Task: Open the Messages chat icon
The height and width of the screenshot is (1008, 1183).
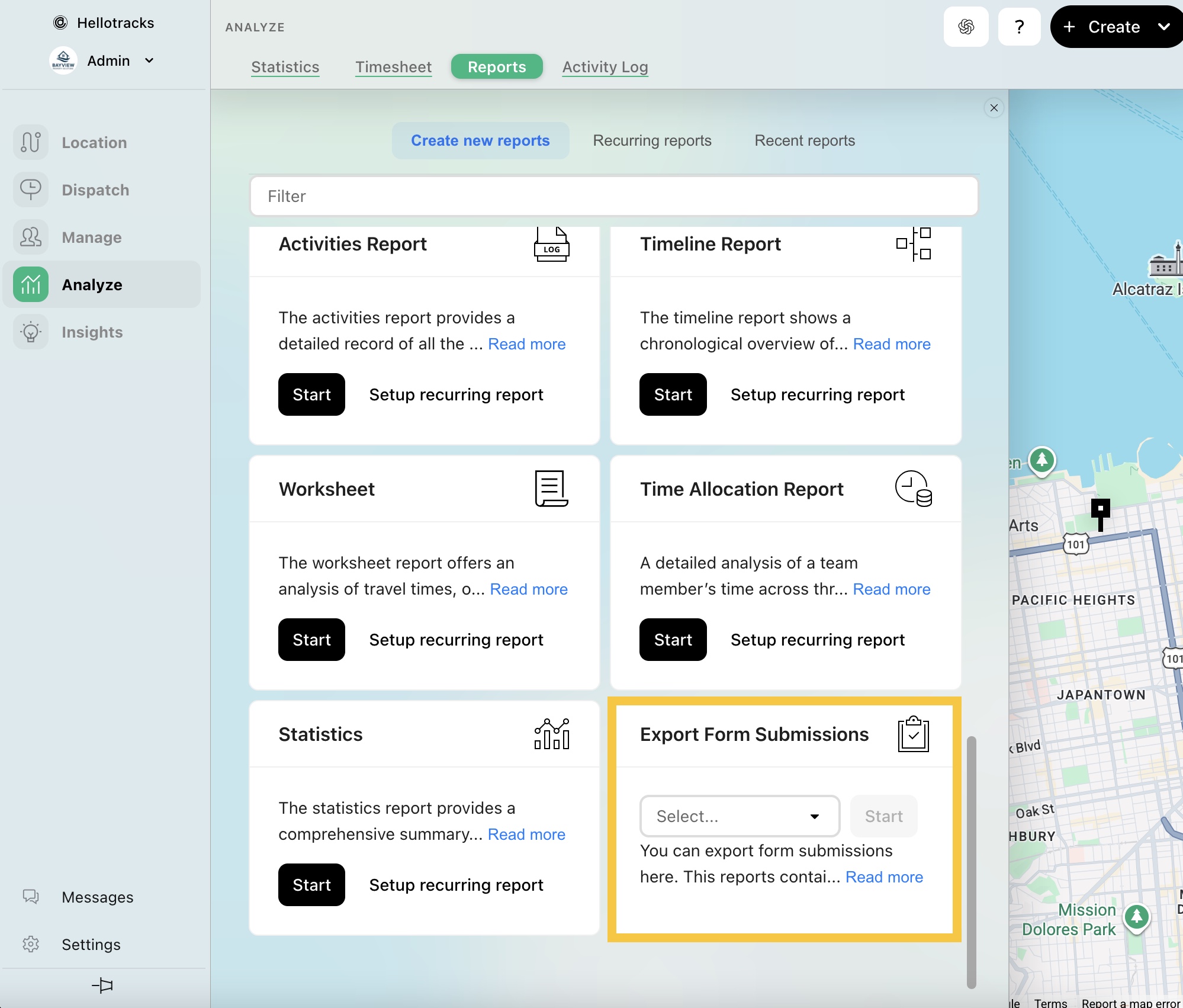Action: click(x=31, y=897)
